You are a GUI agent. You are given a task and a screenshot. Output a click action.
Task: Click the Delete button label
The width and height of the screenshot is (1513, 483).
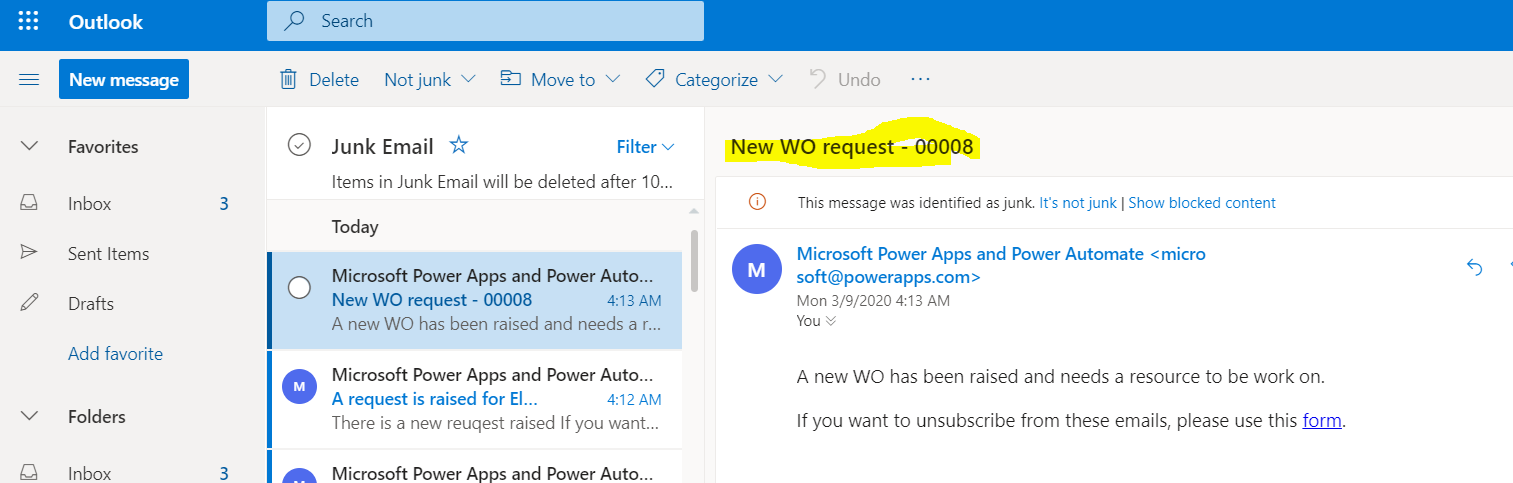pyautogui.click(x=334, y=80)
